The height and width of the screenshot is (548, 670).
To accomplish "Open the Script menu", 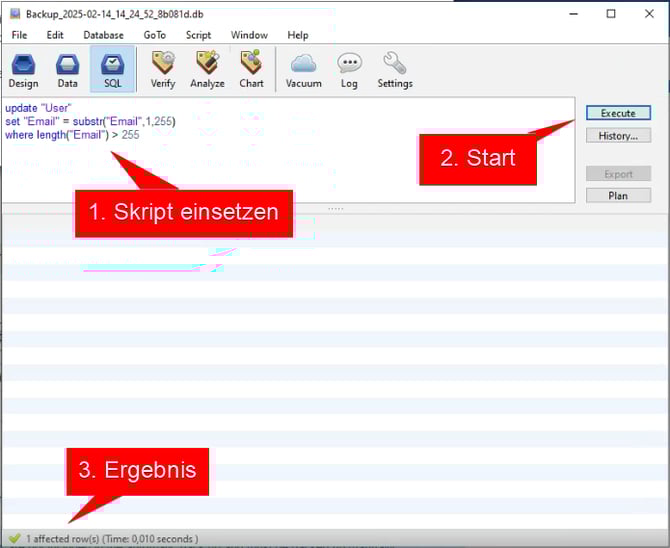I will coord(198,35).
